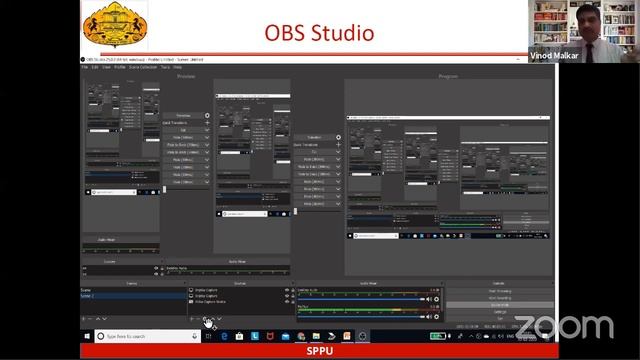Mute Mic/Aux in the mixer

[x=429, y=316]
